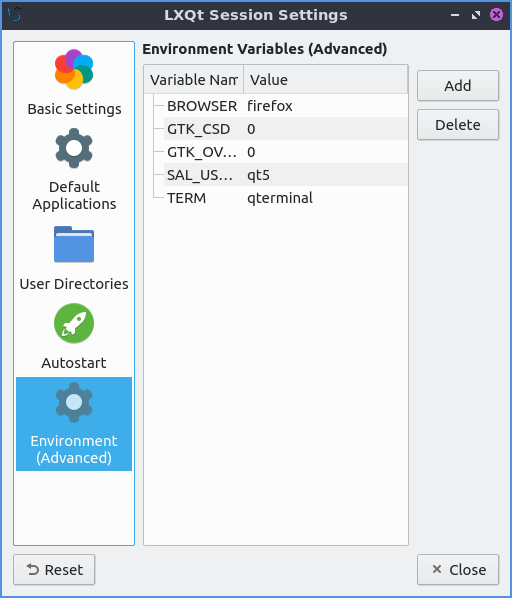Click the firefox value cell
Viewport: 512px width, 598px height.
(x=270, y=106)
